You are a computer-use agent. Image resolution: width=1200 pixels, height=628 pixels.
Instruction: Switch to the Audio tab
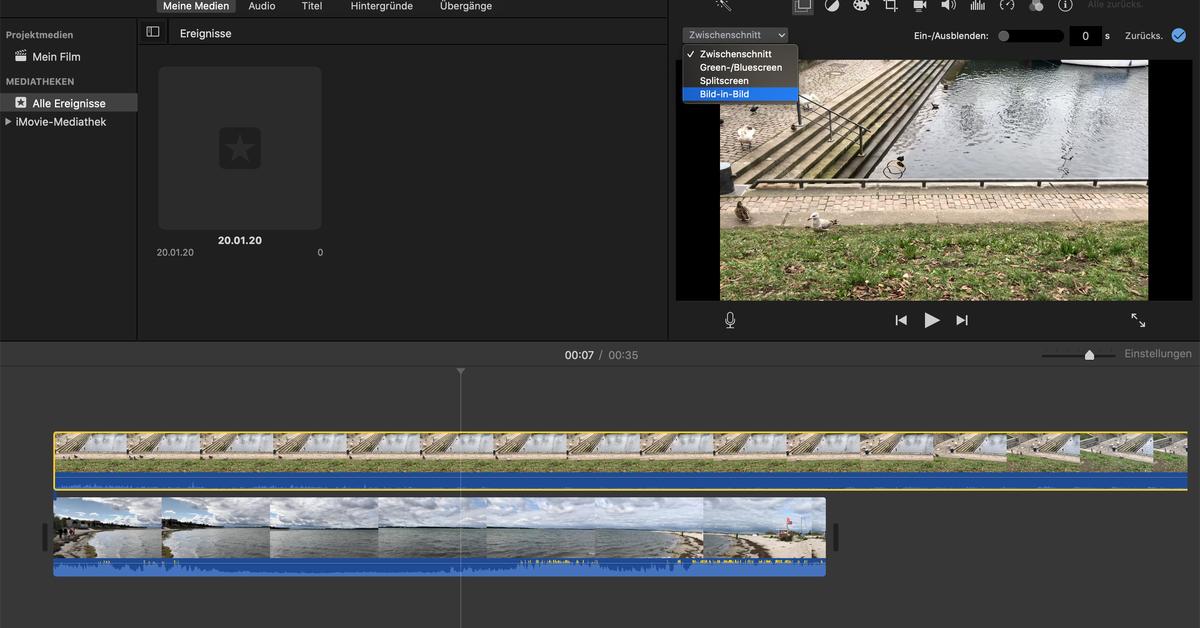pyautogui.click(x=262, y=6)
